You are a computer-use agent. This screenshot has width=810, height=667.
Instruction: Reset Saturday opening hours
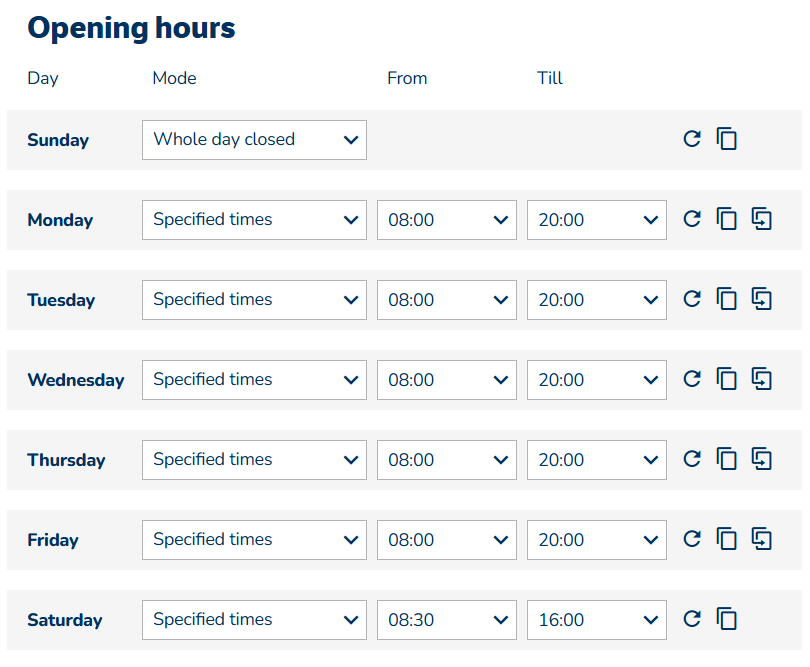(692, 619)
